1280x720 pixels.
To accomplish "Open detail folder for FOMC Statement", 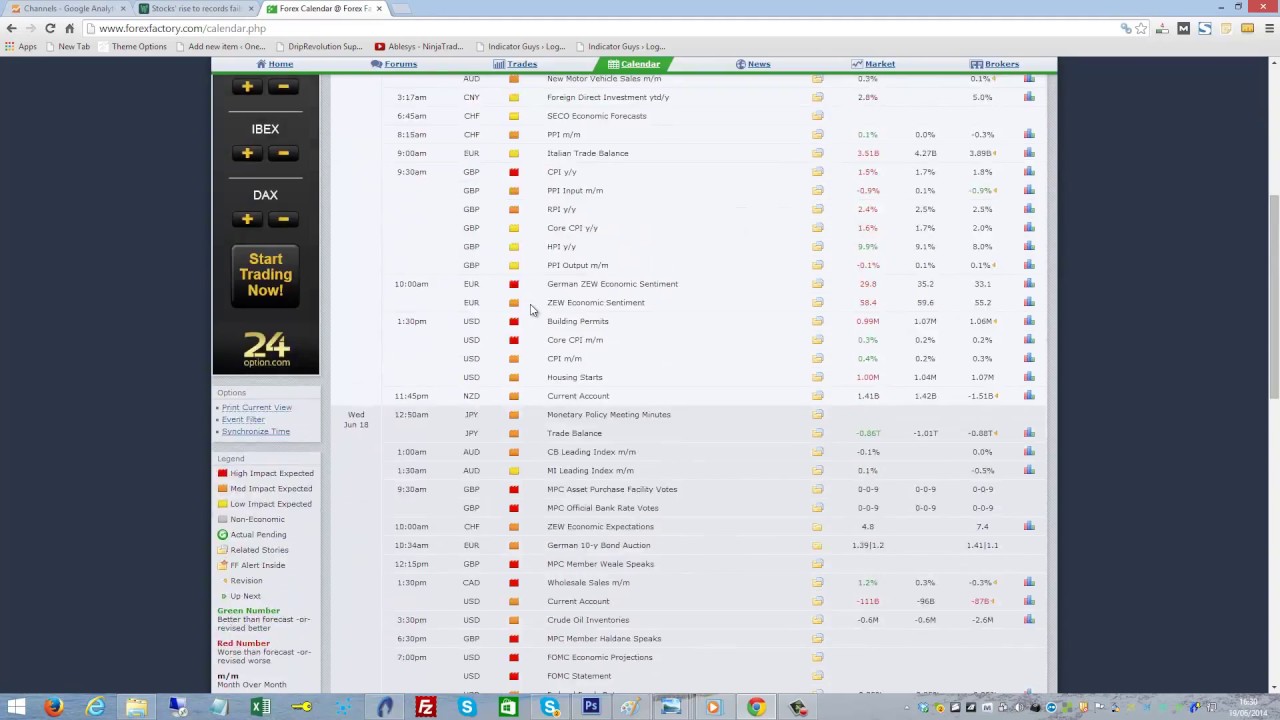I will 817,676.
